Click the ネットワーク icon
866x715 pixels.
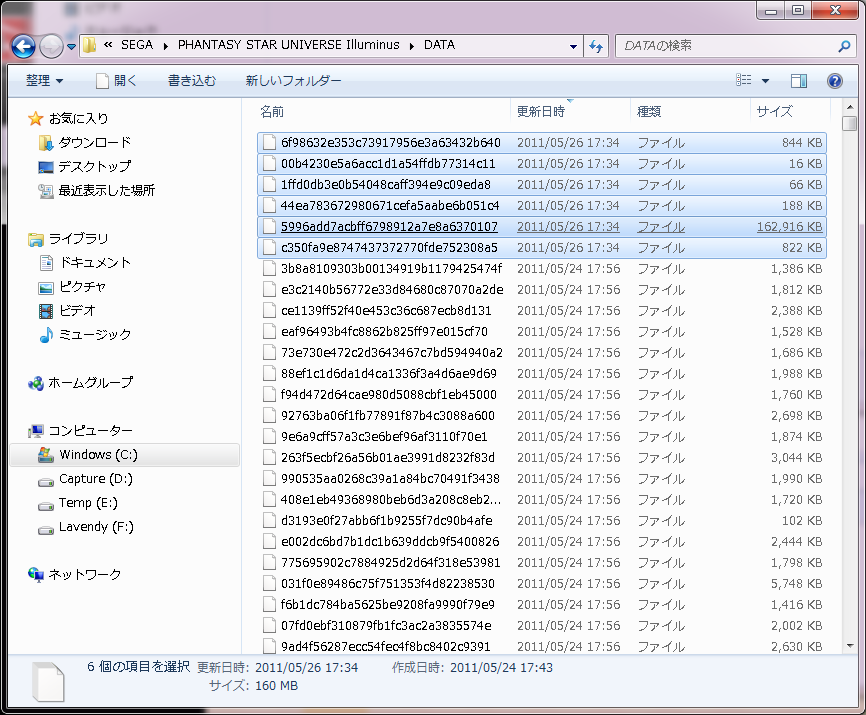(x=36, y=574)
